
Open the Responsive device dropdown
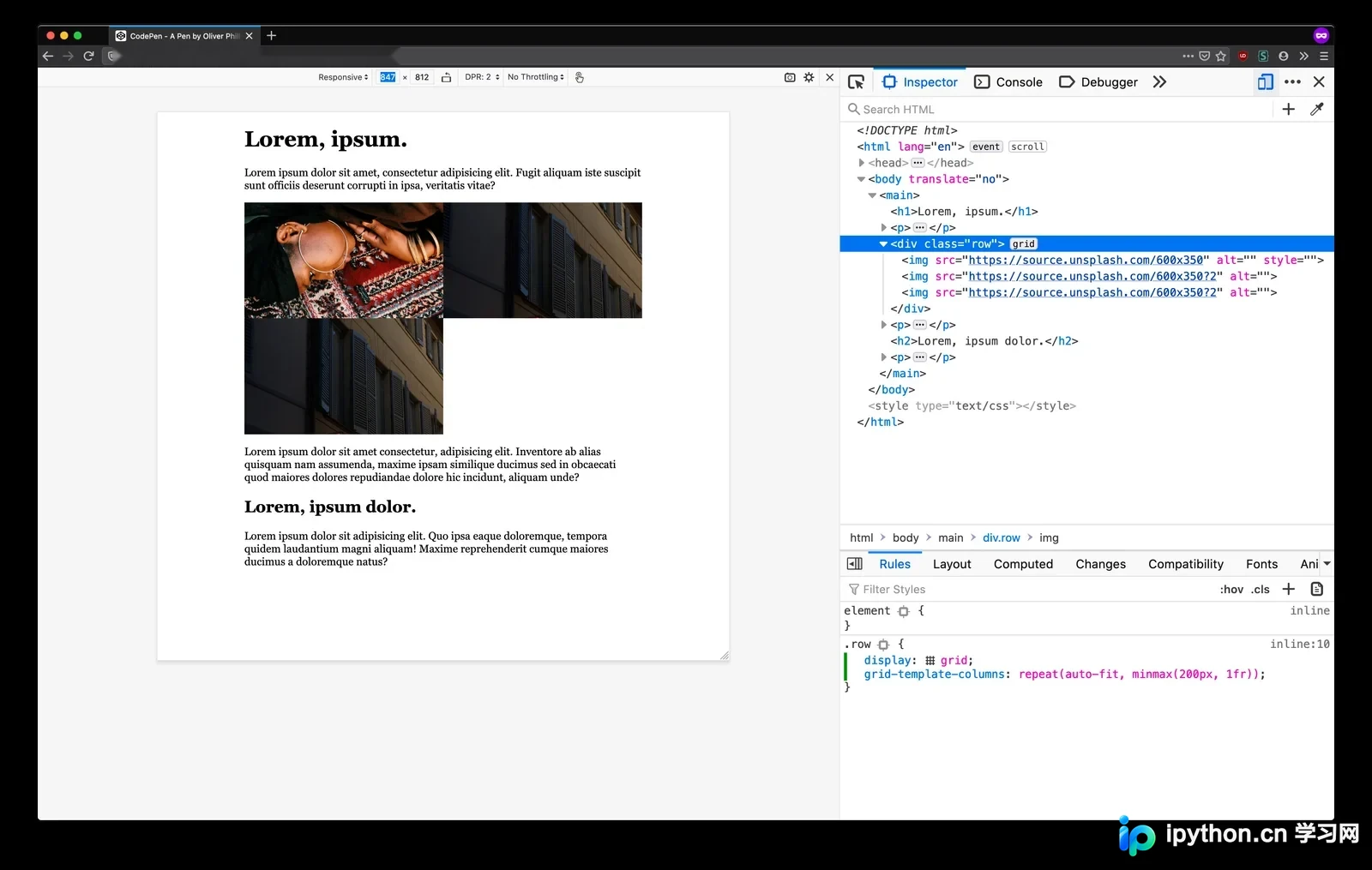(x=343, y=77)
